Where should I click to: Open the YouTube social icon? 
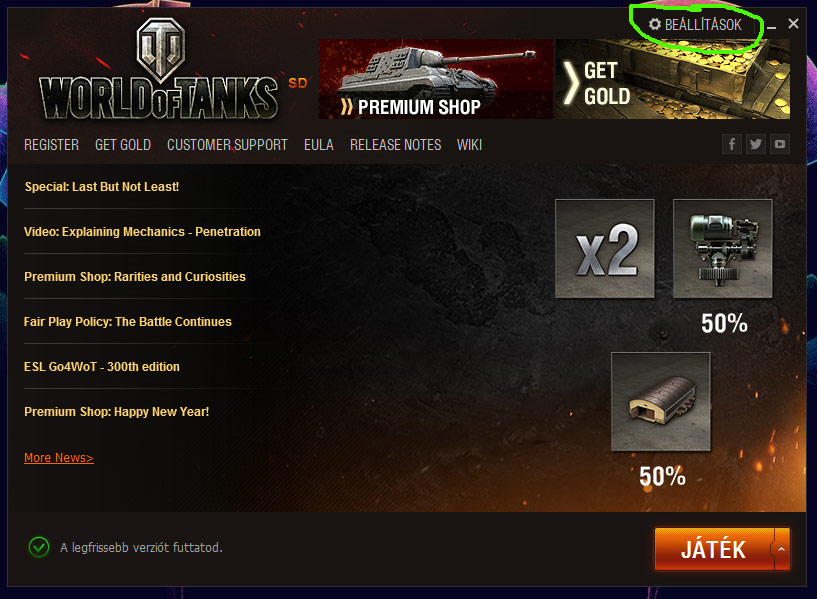tap(779, 144)
